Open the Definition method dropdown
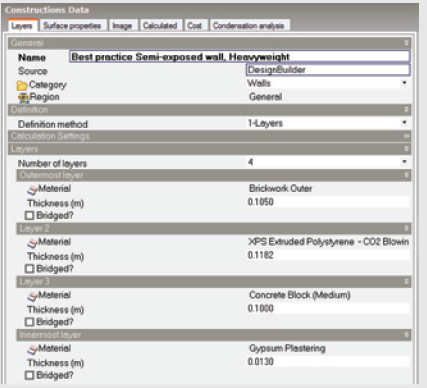Screen dimensions: 427x388 [404, 122]
